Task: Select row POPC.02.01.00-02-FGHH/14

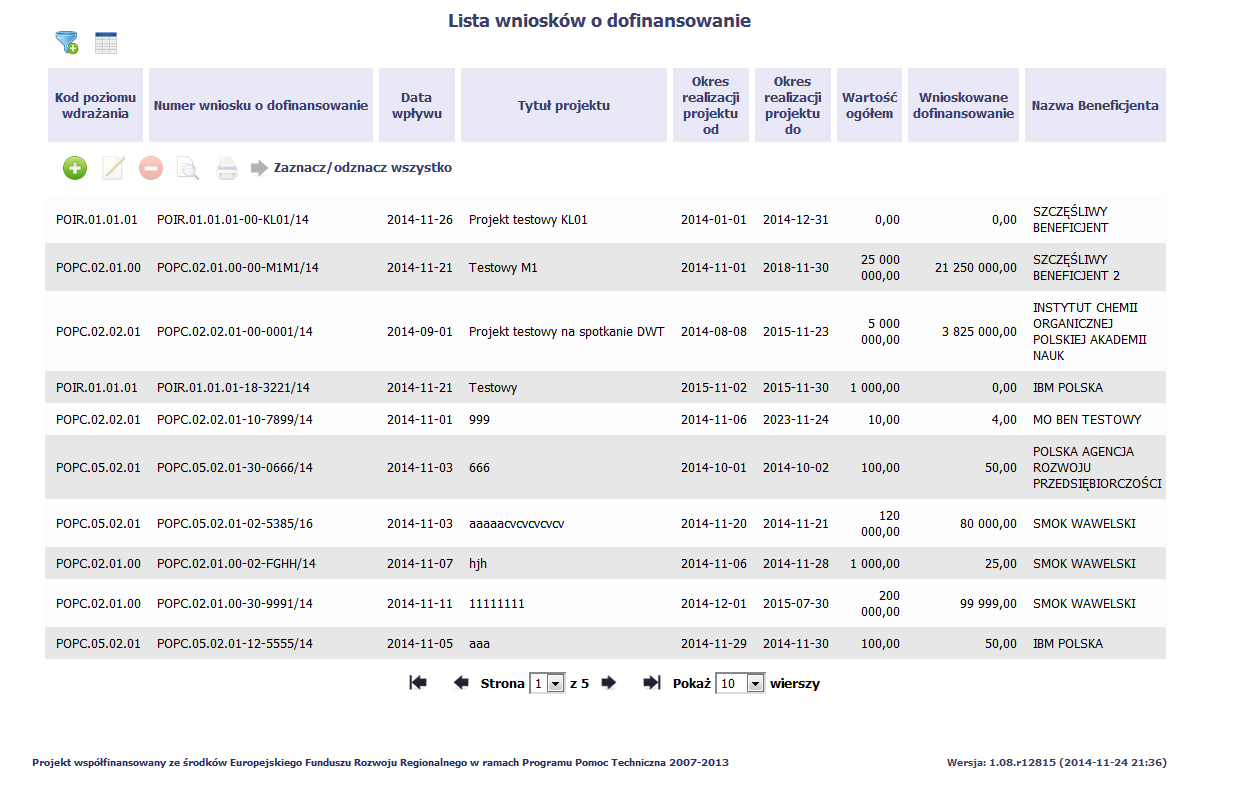Action: click(605, 564)
